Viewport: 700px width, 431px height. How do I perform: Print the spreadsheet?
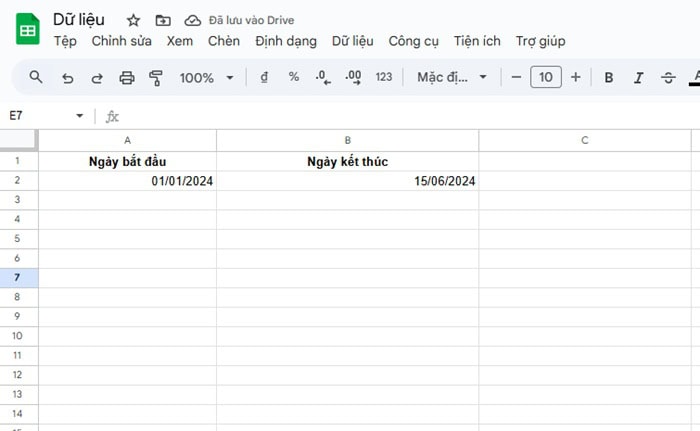click(127, 77)
